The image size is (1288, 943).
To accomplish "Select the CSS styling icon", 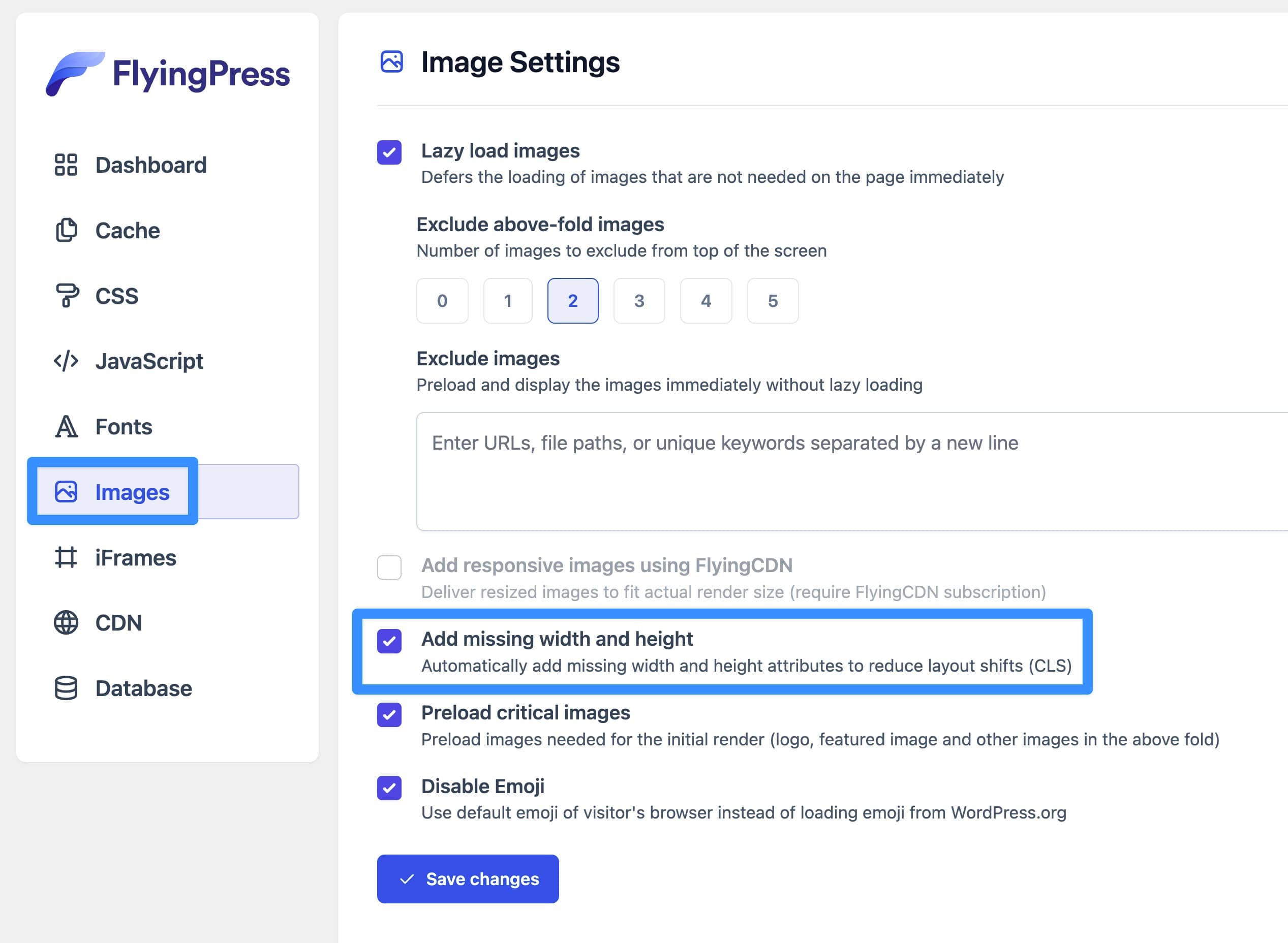I will [x=66, y=296].
